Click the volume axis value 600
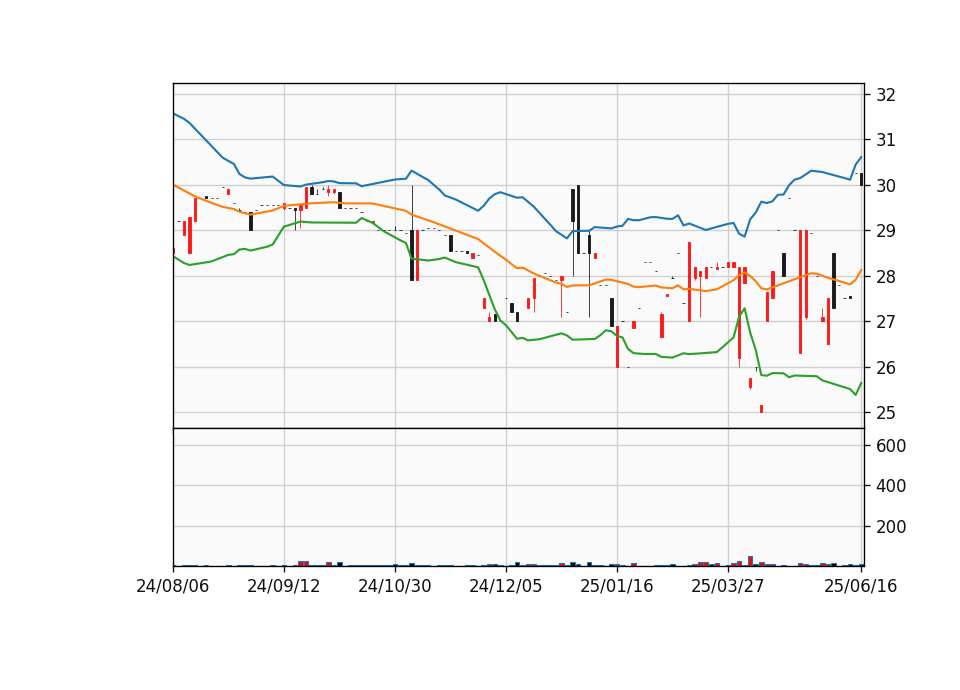Screen dimensions: 960x690 (891, 446)
